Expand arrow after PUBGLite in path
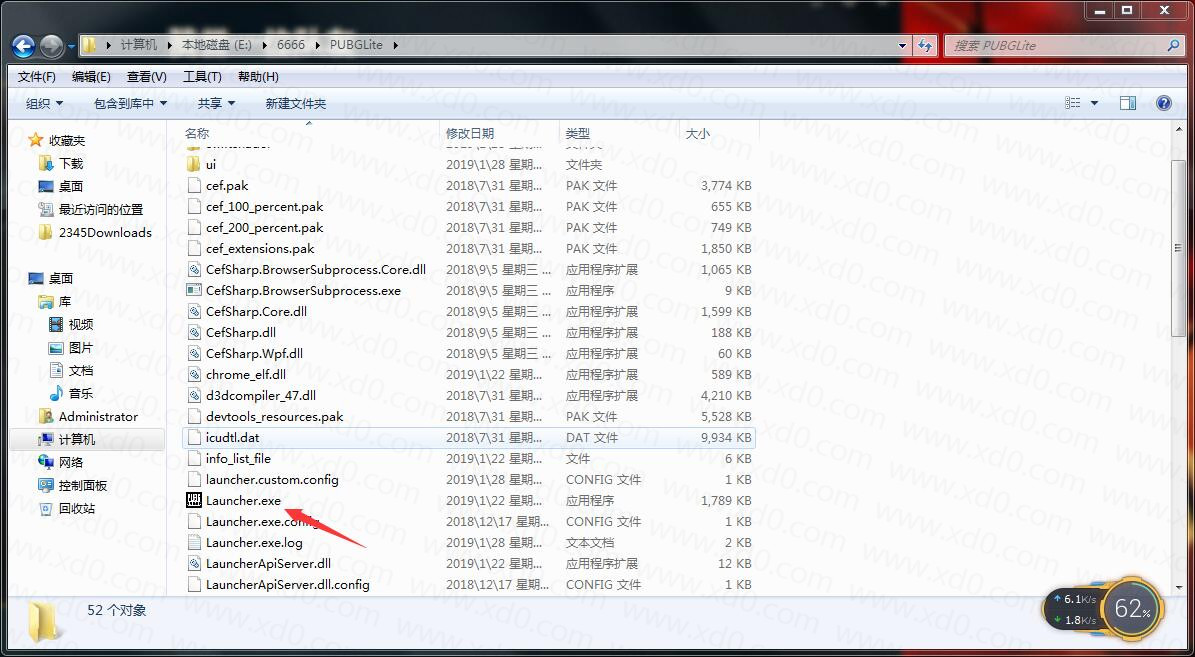The height and width of the screenshot is (657, 1195). [x=395, y=45]
